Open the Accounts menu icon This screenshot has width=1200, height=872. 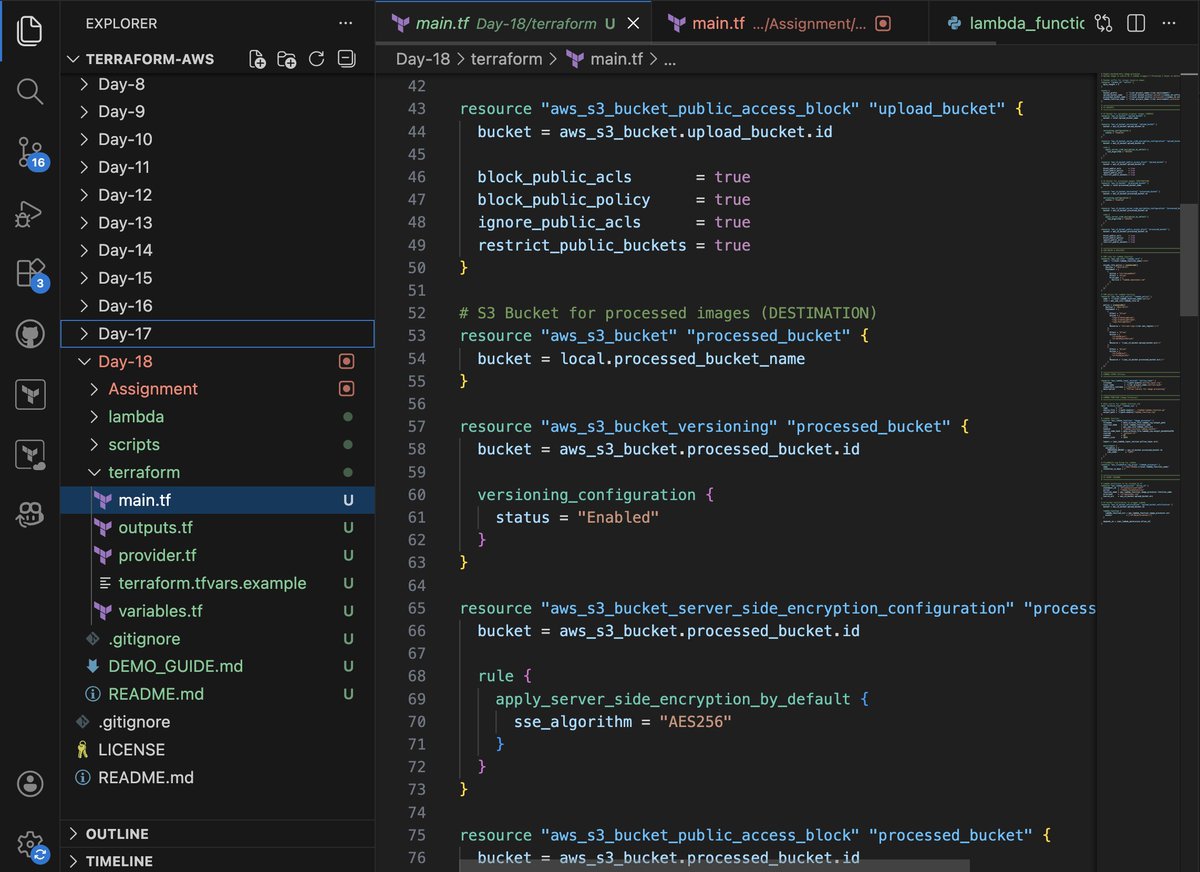tap(30, 783)
